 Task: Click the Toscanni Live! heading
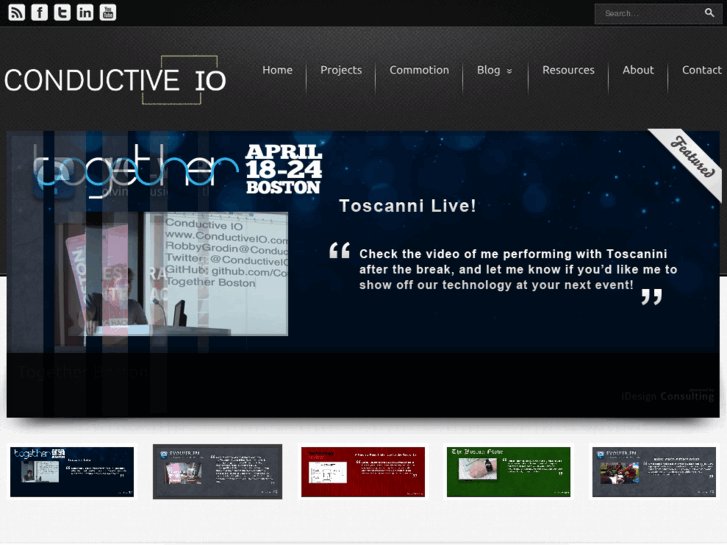[x=408, y=206]
